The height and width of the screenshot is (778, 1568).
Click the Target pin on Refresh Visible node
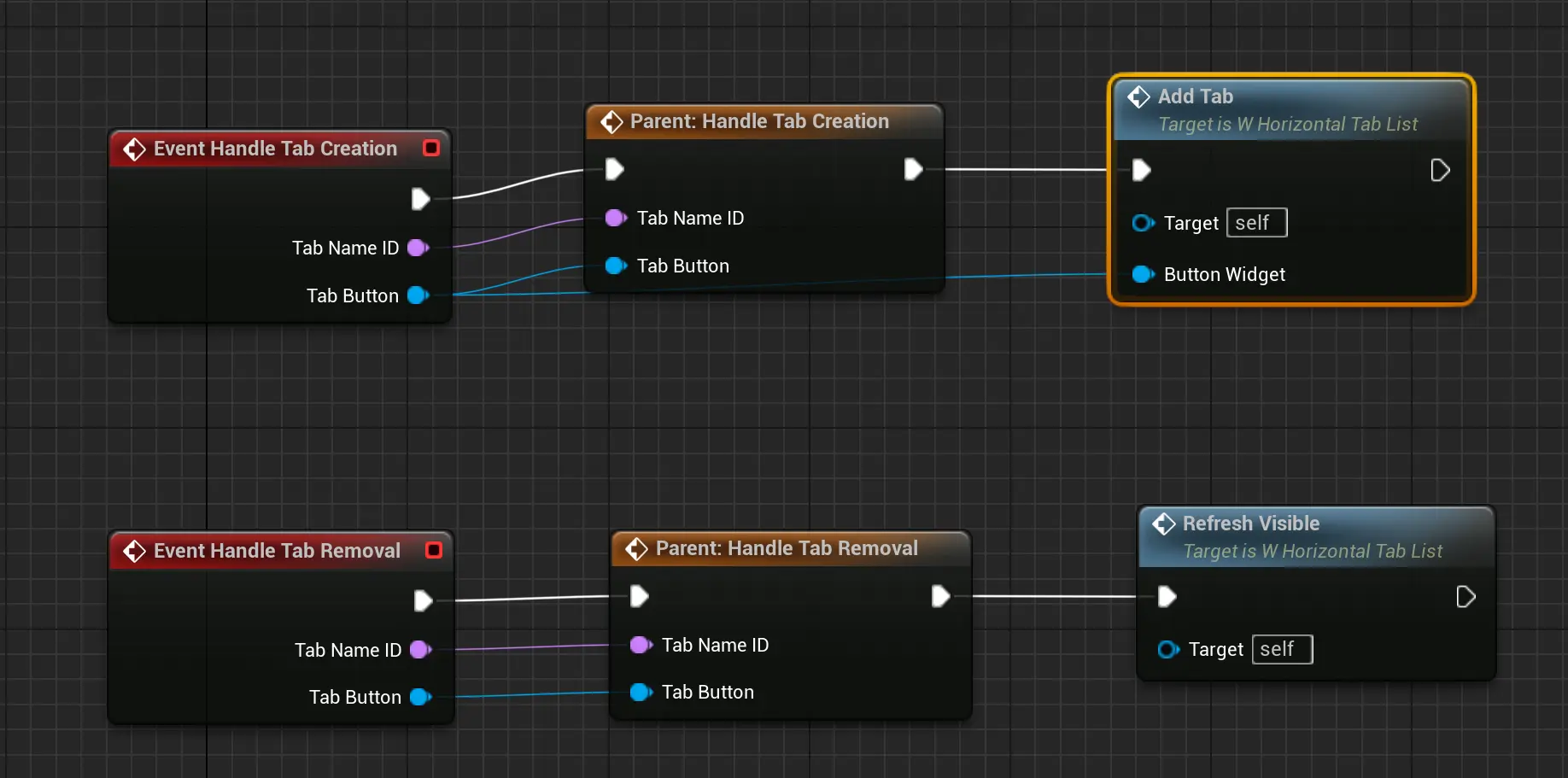coord(1167,650)
